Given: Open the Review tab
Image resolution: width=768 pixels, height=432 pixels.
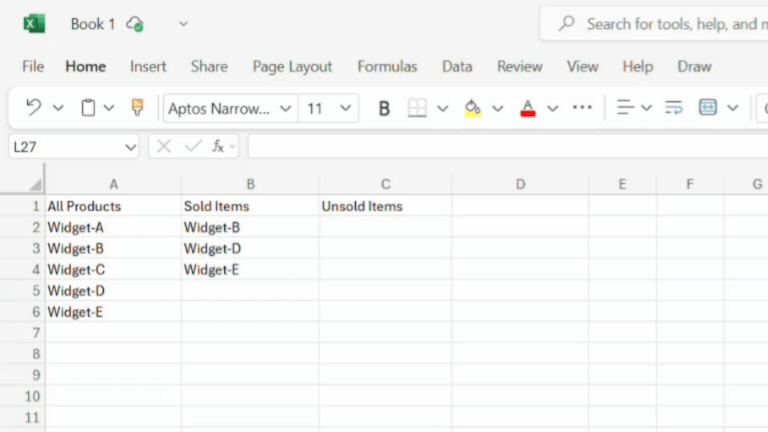Looking at the screenshot, I should (x=520, y=66).
